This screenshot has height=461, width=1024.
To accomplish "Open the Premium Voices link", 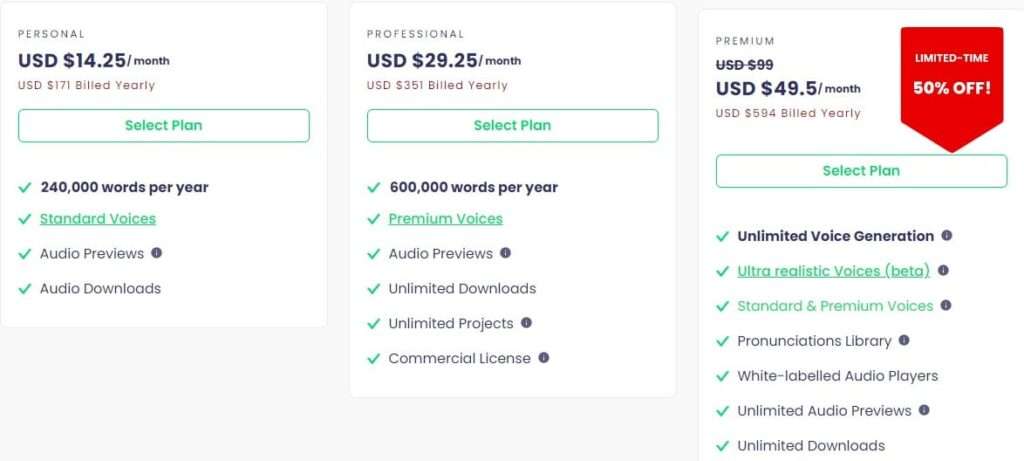I will coord(445,219).
